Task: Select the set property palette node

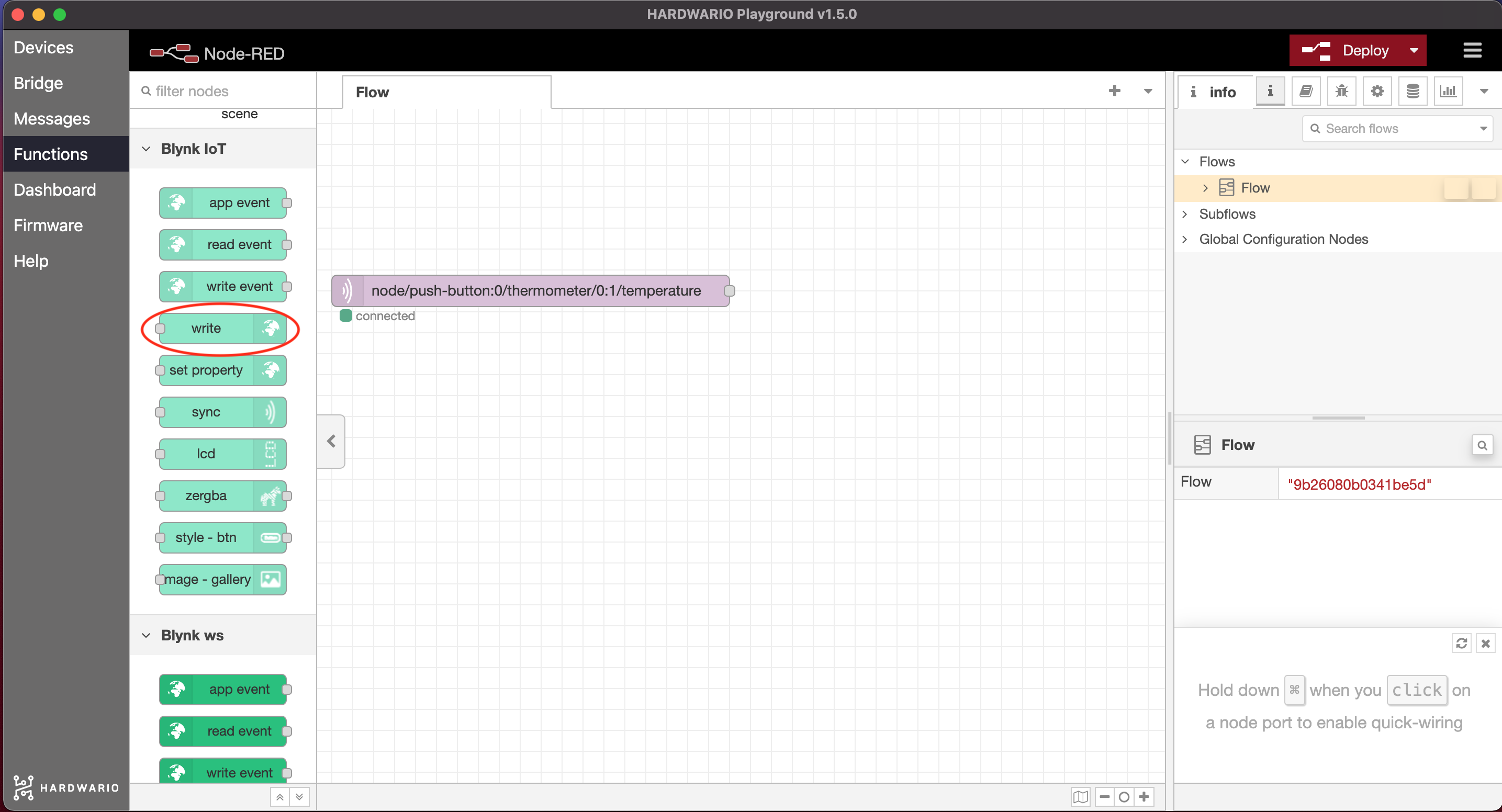Action: [223, 370]
